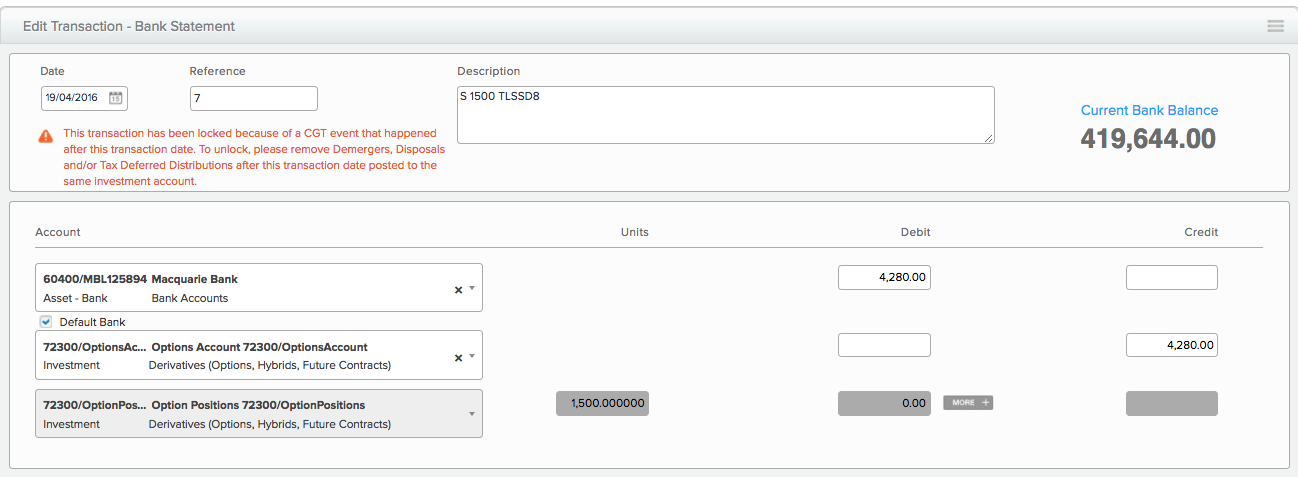Click the red warning triangle icon

46,135
